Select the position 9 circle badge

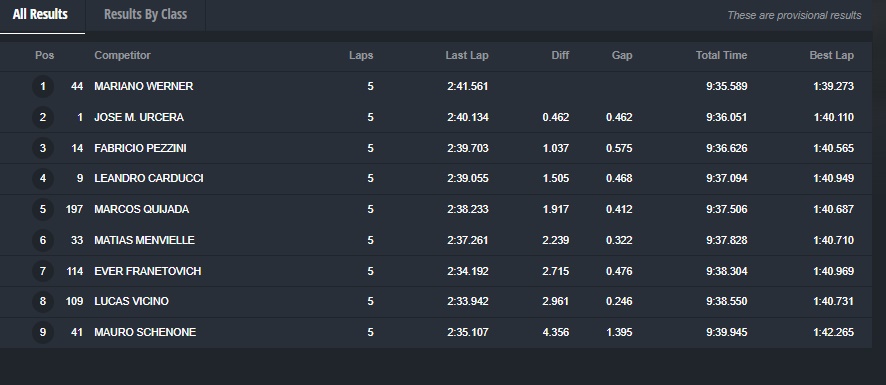pos(43,332)
